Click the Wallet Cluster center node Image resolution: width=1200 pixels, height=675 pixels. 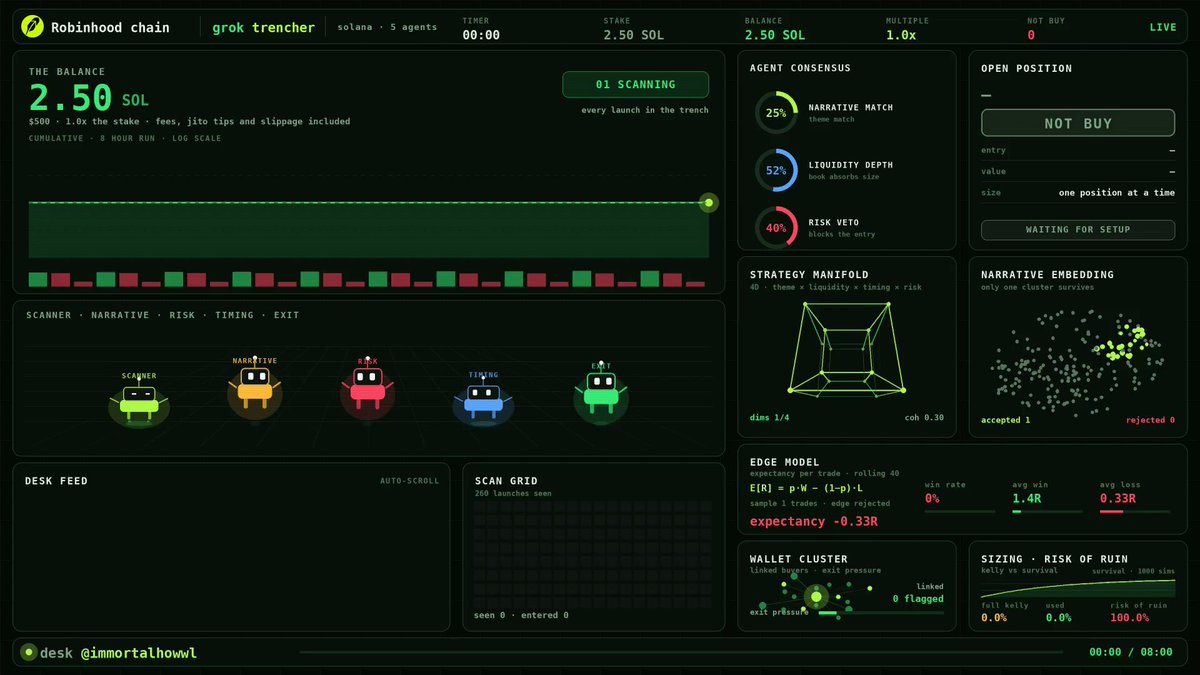click(816, 597)
